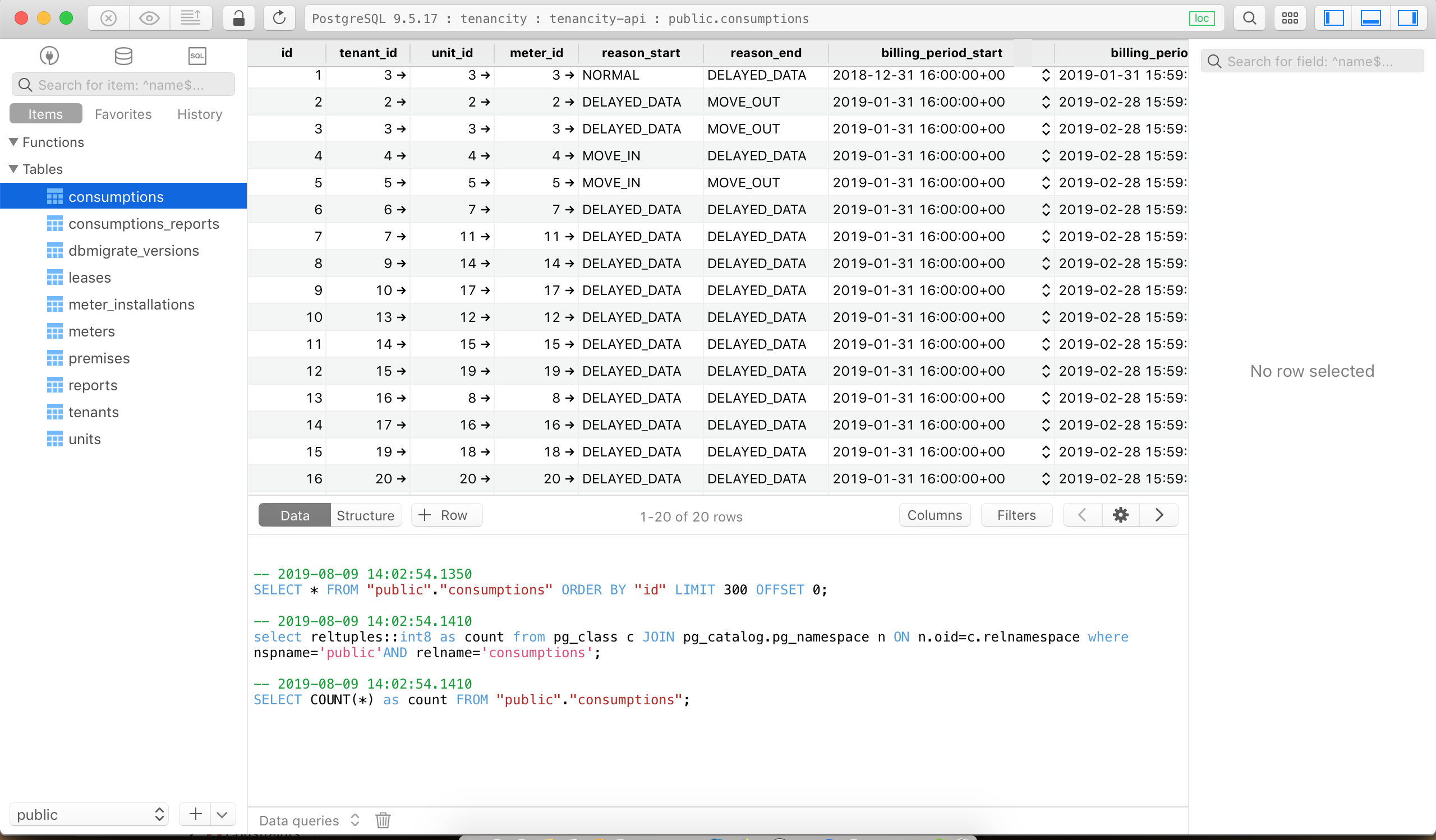Click the search field for items
The image size is (1436, 840).
(123, 85)
